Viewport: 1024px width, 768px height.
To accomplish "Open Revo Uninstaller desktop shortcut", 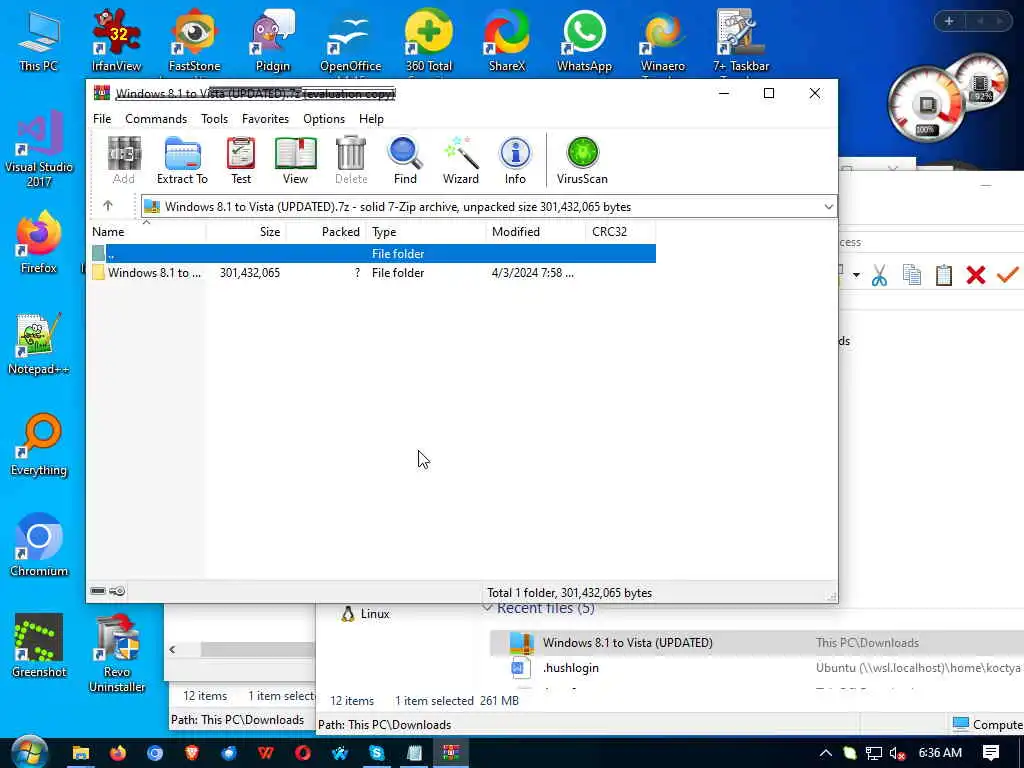I will [116, 654].
